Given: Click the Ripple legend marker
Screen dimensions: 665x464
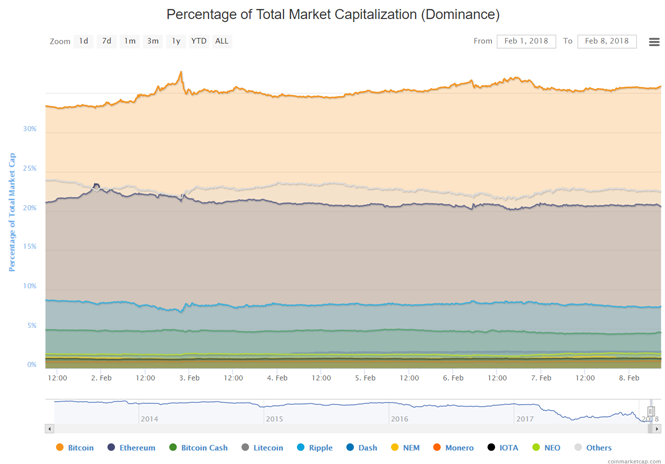Looking at the screenshot, I should (x=301, y=448).
